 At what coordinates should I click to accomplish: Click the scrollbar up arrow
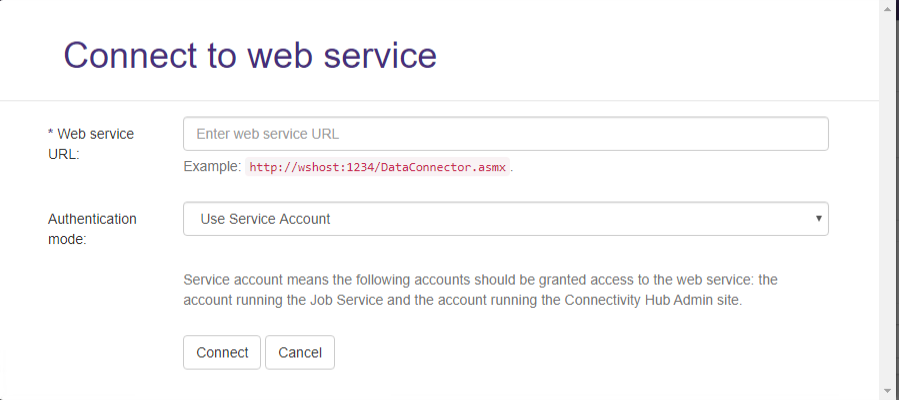[889, 8]
